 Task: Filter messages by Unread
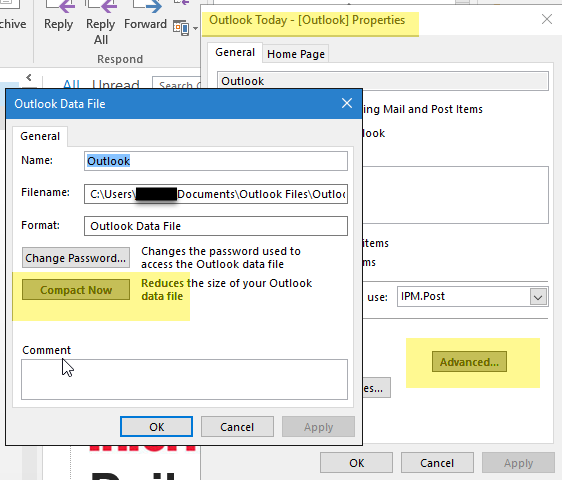(115, 84)
